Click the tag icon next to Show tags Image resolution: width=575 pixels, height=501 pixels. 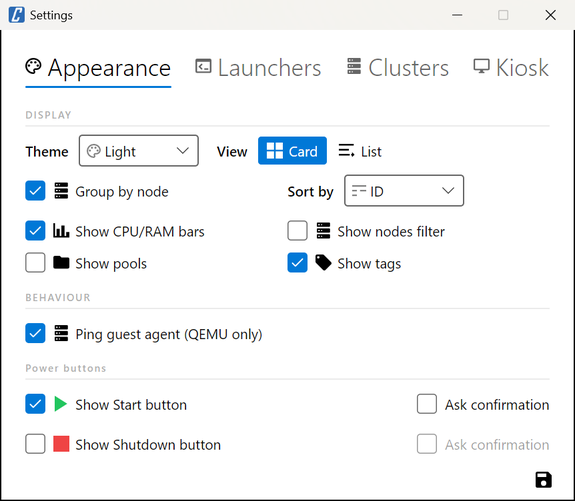click(323, 263)
